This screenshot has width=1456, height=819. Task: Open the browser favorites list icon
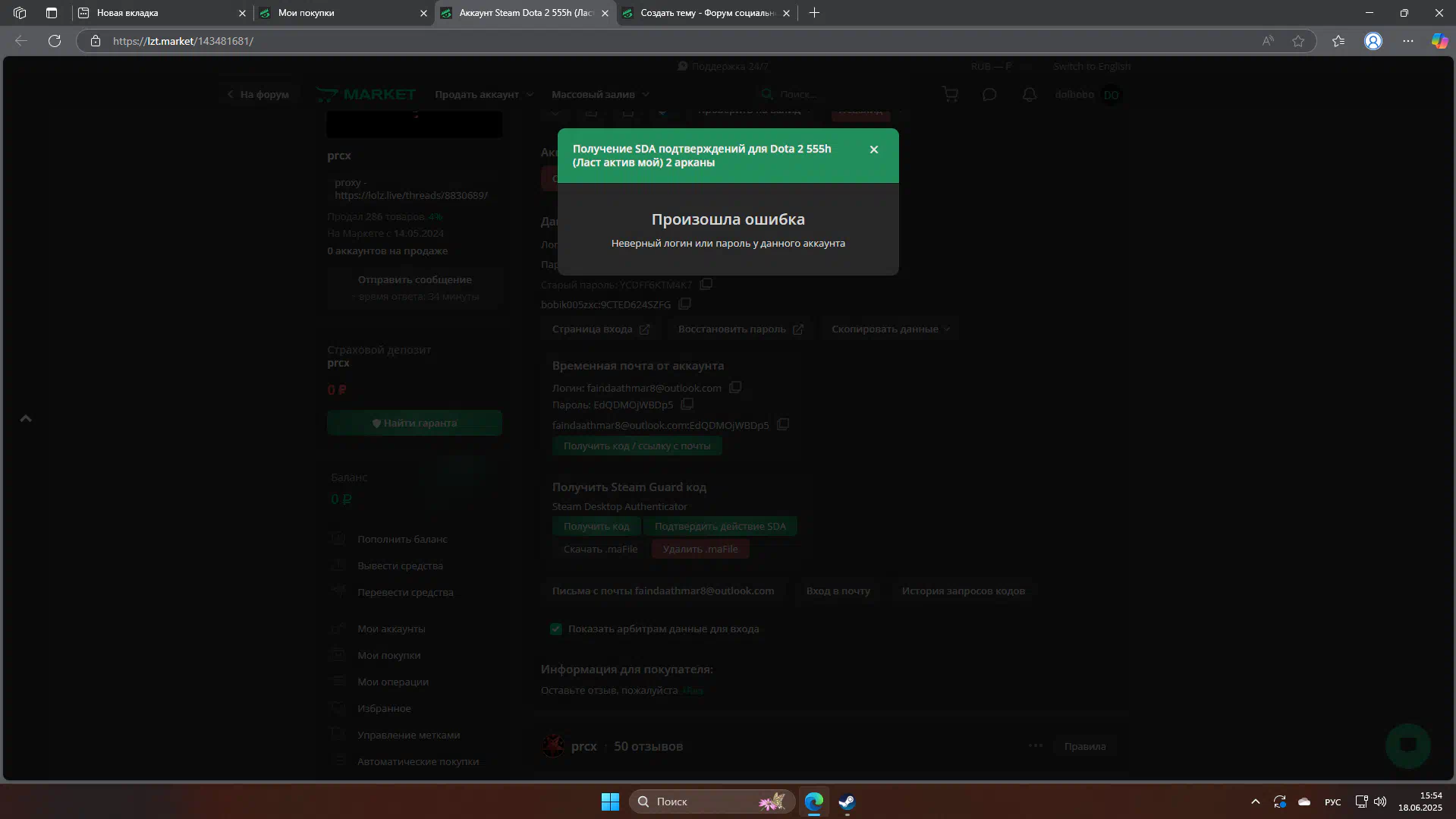[x=1338, y=41]
